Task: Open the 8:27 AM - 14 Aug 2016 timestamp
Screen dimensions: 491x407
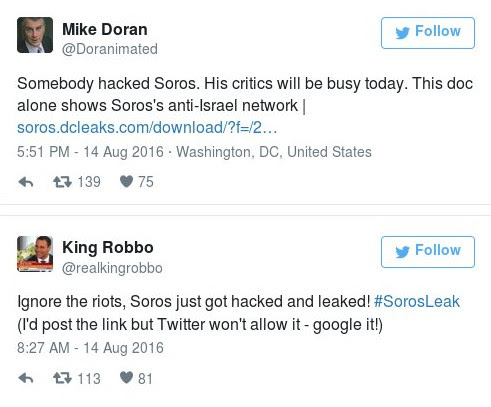Action: click(90, 348)
